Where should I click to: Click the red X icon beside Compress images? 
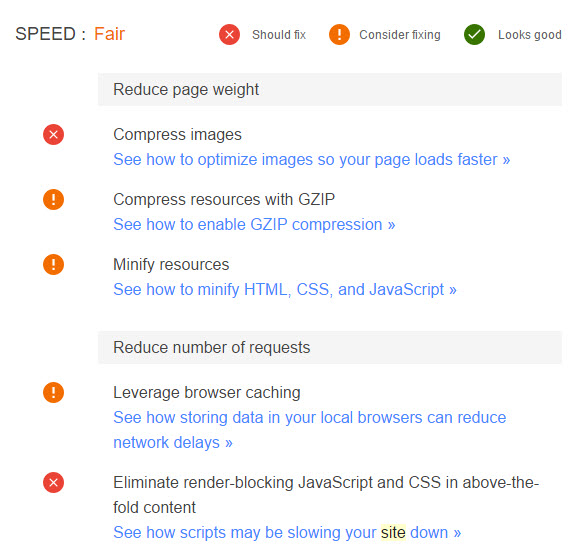[x=53, y=134]
